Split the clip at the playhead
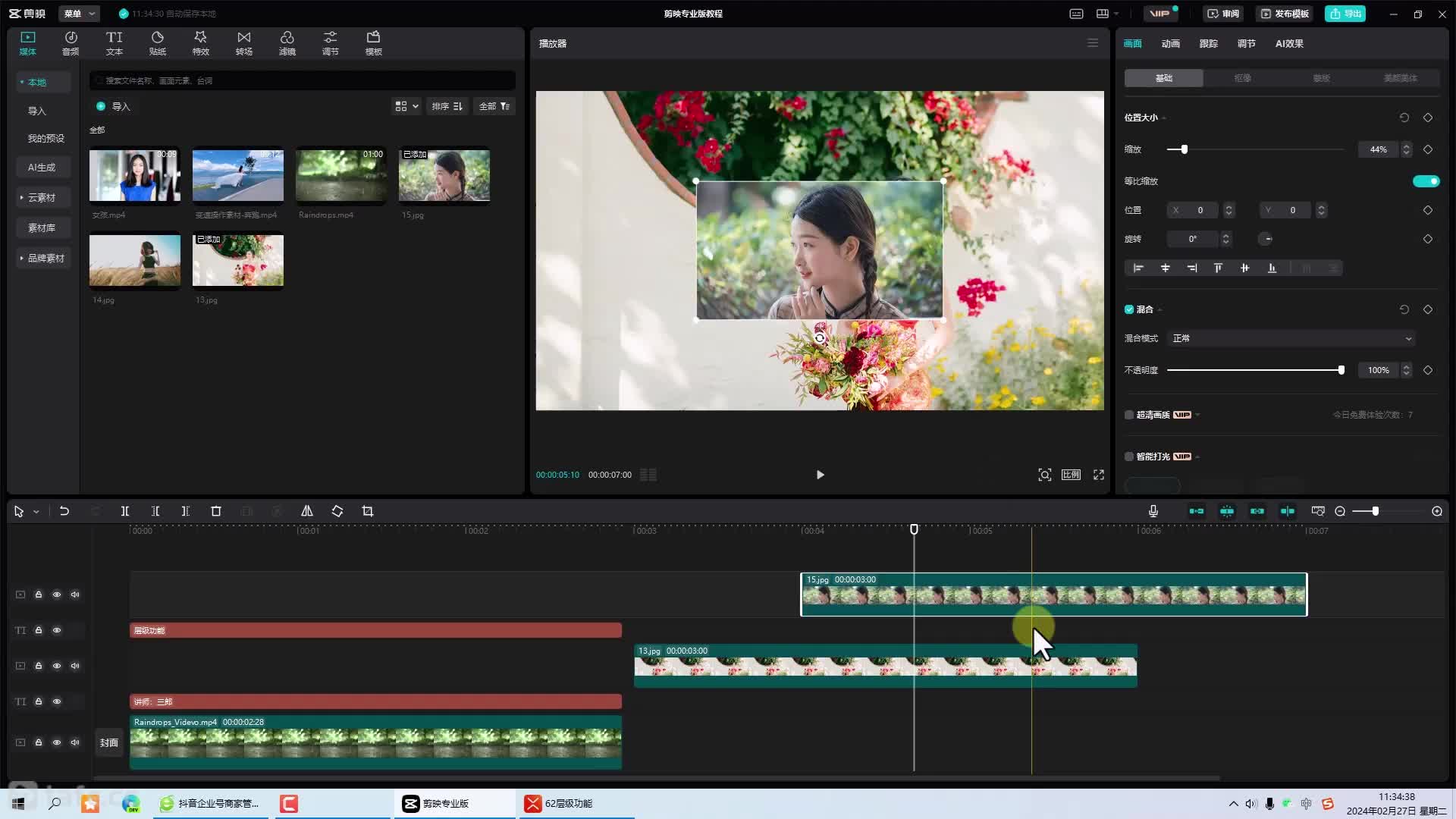Viewport: 1456px width, 819px height. coord(125,511)
